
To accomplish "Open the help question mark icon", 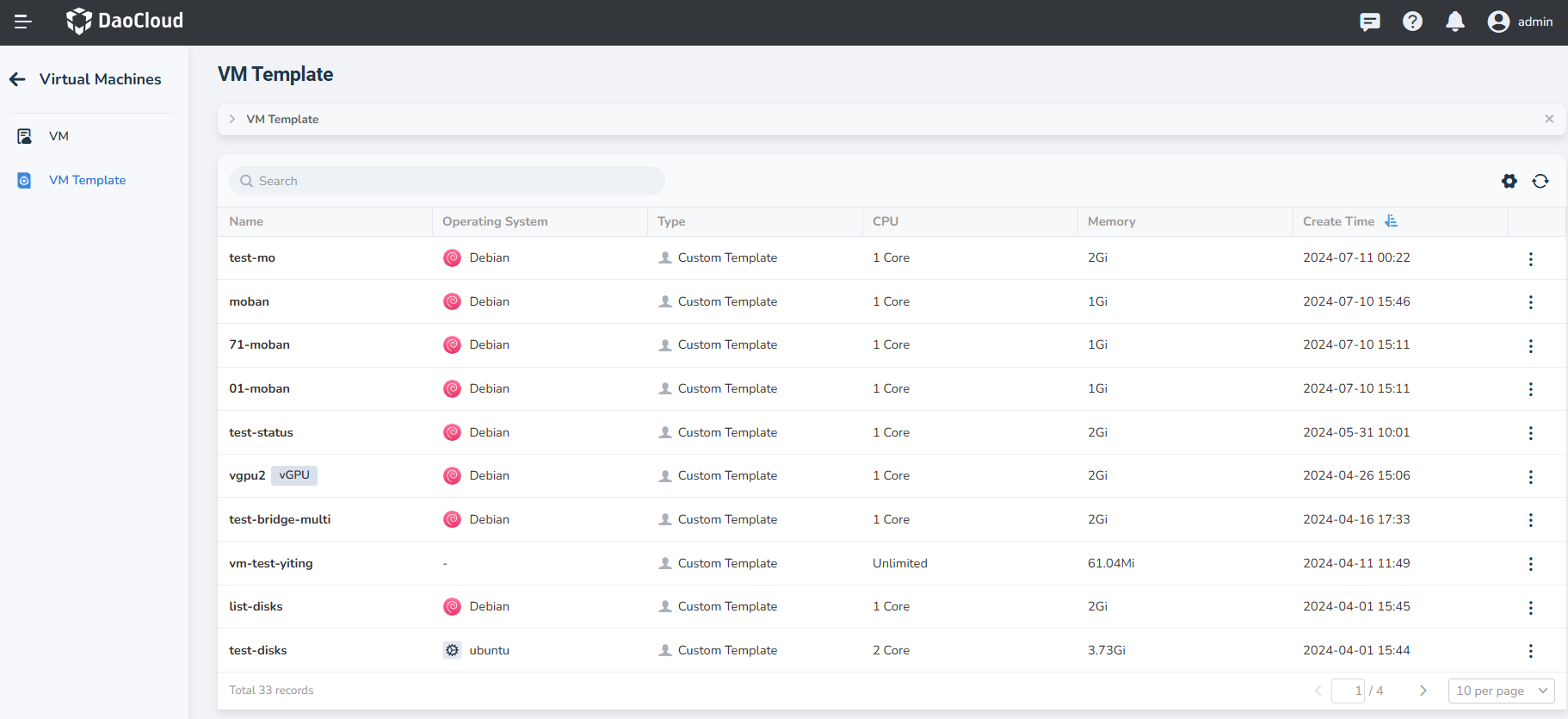I will click(1412, 22).
